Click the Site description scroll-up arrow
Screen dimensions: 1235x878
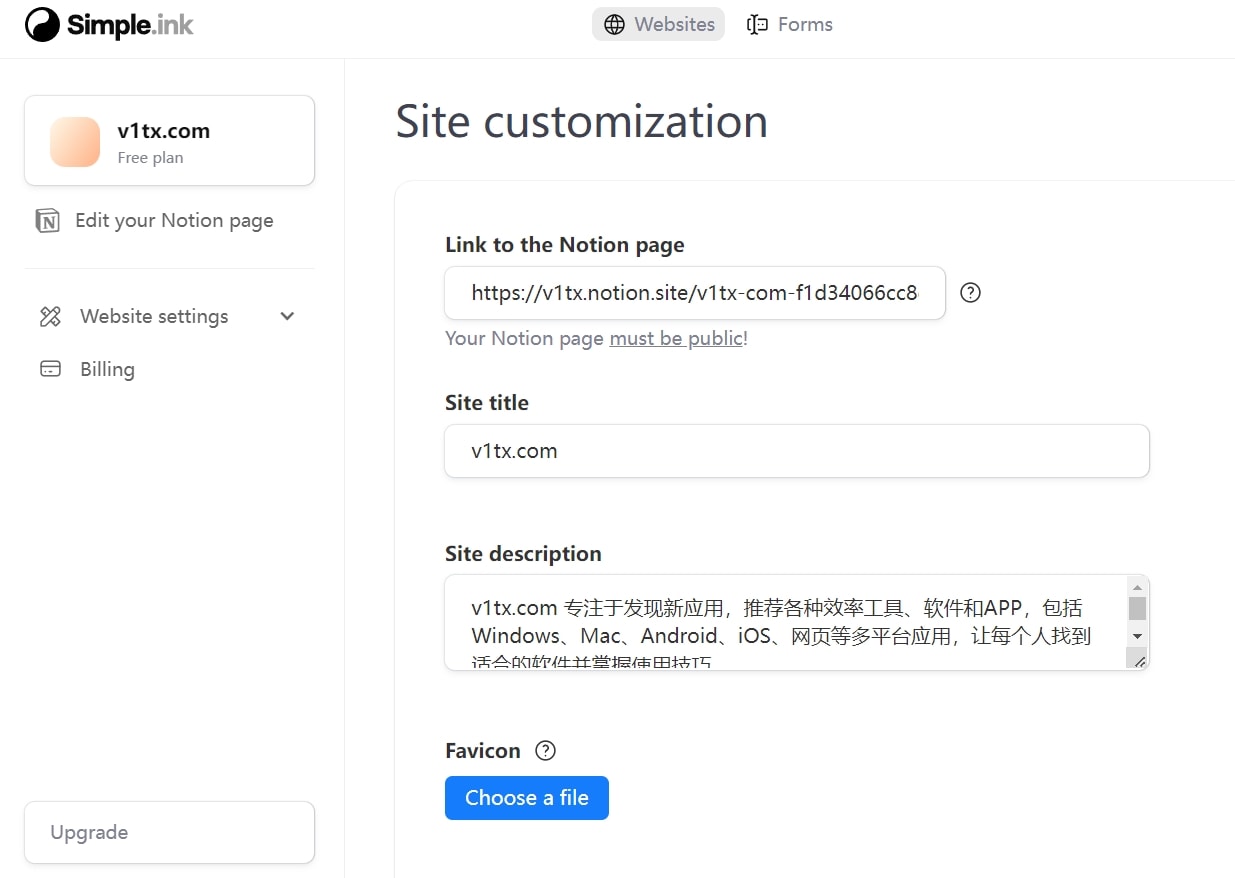(x=1137, y=586)
